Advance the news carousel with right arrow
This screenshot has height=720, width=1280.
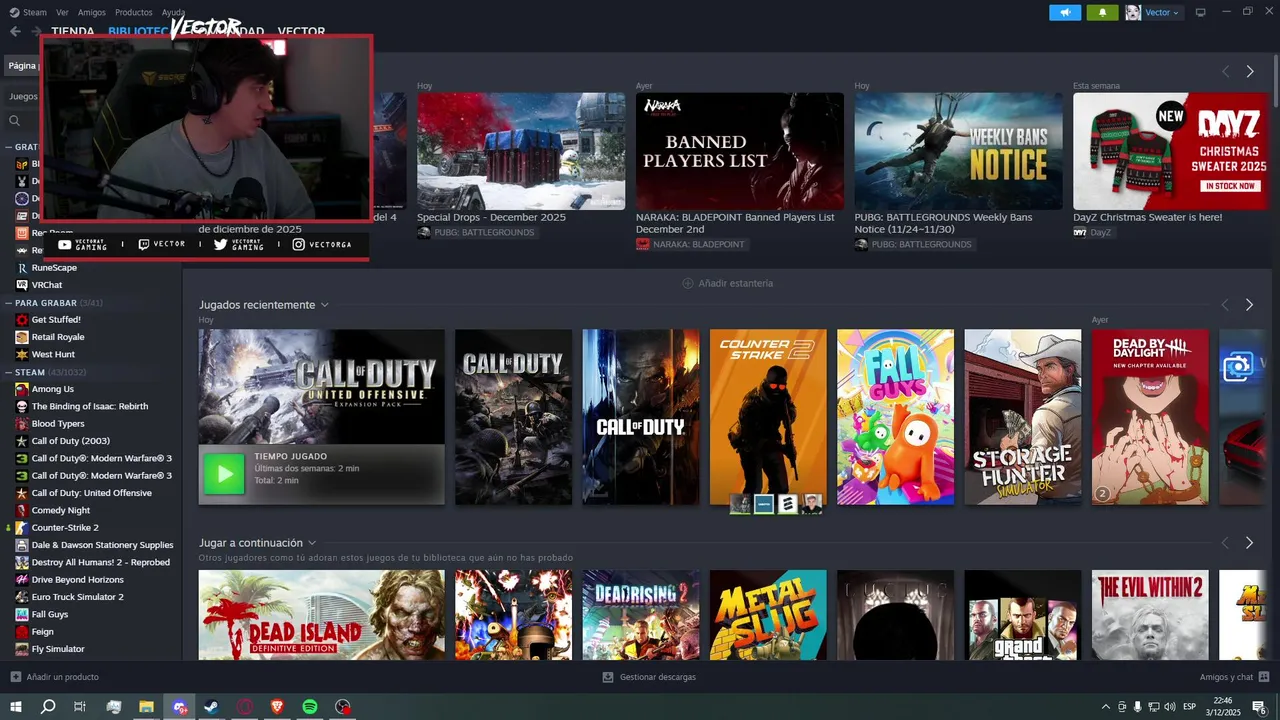(1250, 72)
